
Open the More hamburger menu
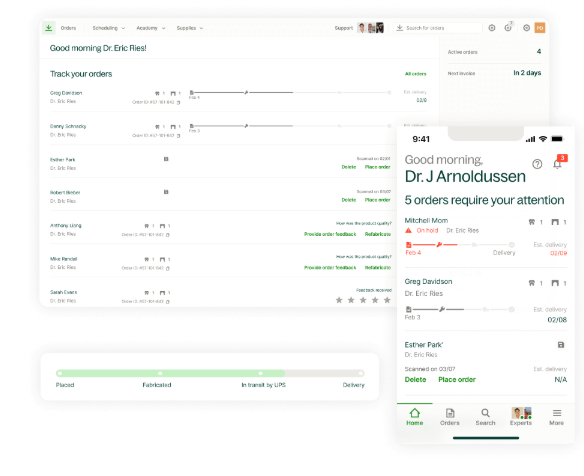pos(557,413)
